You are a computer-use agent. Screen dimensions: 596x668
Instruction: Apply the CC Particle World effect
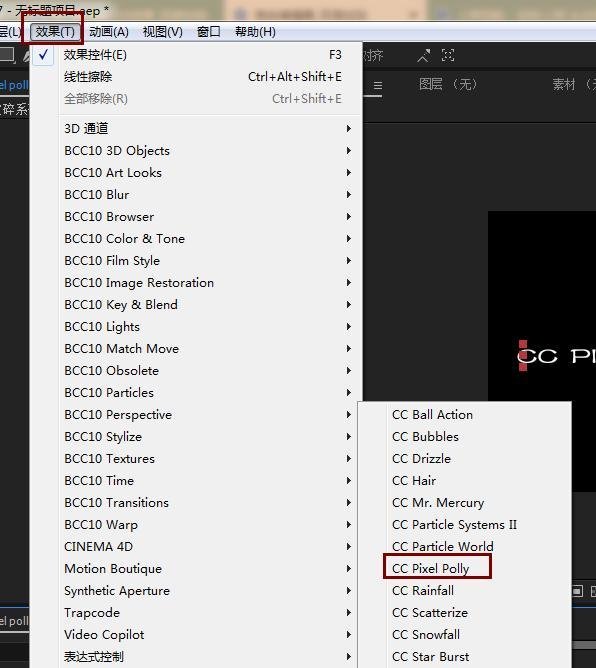[x=464, y=547]
